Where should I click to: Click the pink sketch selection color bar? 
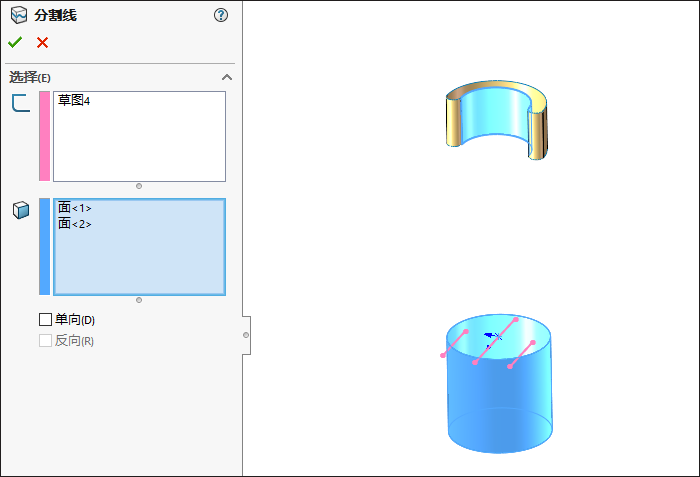click(45, 136)
